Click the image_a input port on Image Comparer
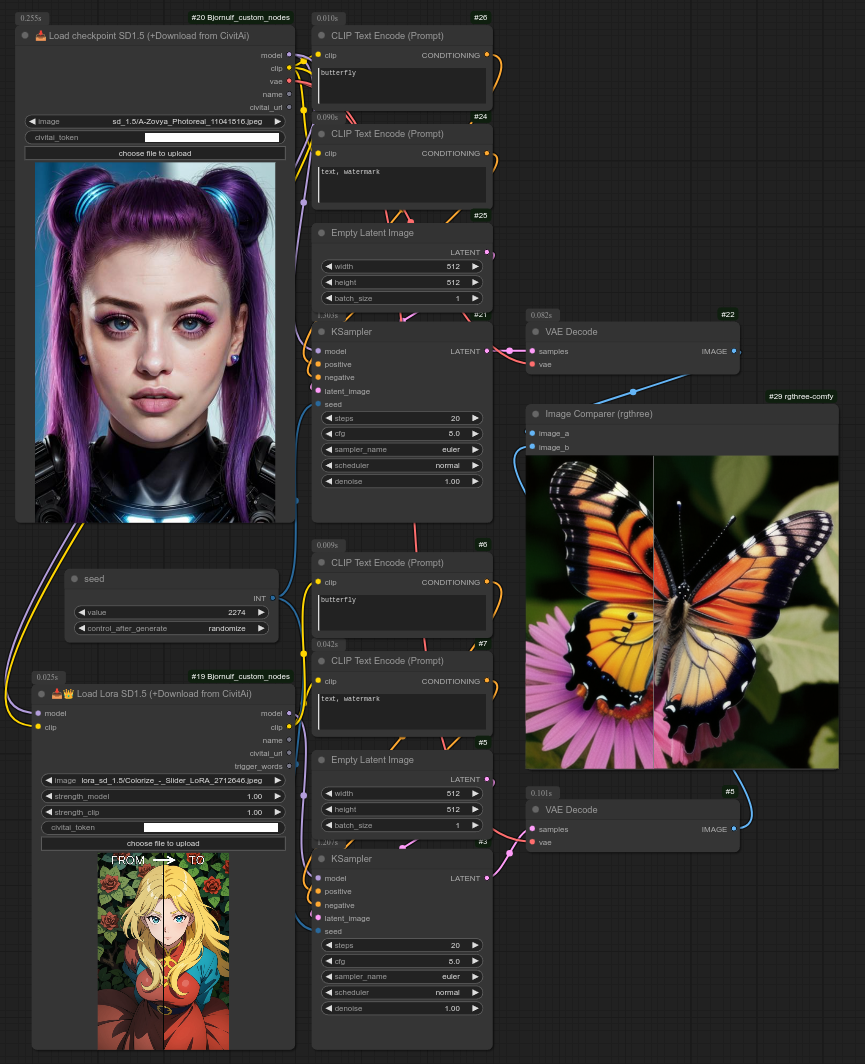865x1064 pixels. tap(532, 433)
